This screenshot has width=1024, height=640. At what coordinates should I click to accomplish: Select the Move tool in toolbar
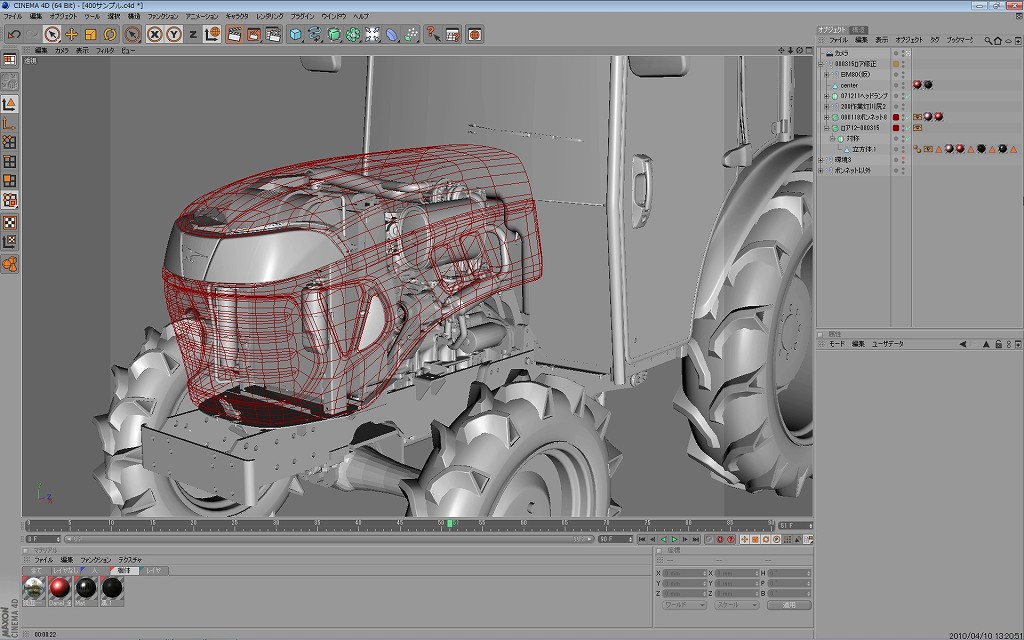coord(71,34)
